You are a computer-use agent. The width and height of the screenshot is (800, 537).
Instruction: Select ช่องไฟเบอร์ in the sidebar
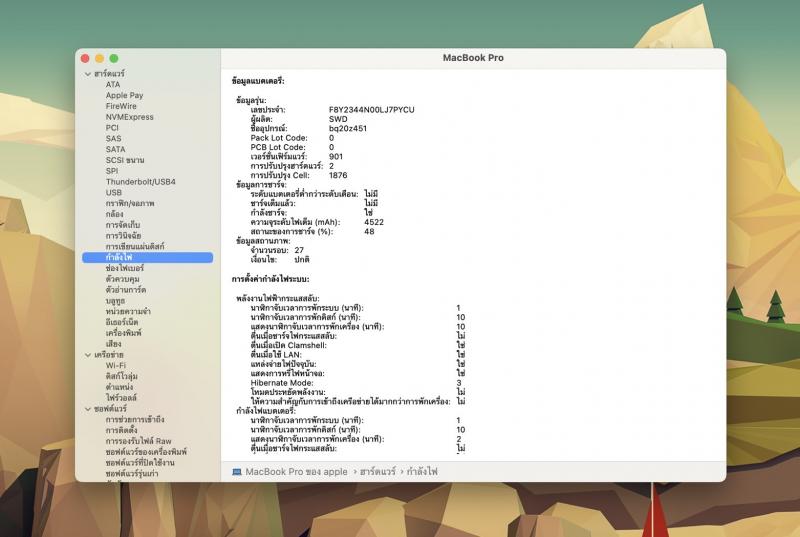pyautogui.click(x=125, y=268)
